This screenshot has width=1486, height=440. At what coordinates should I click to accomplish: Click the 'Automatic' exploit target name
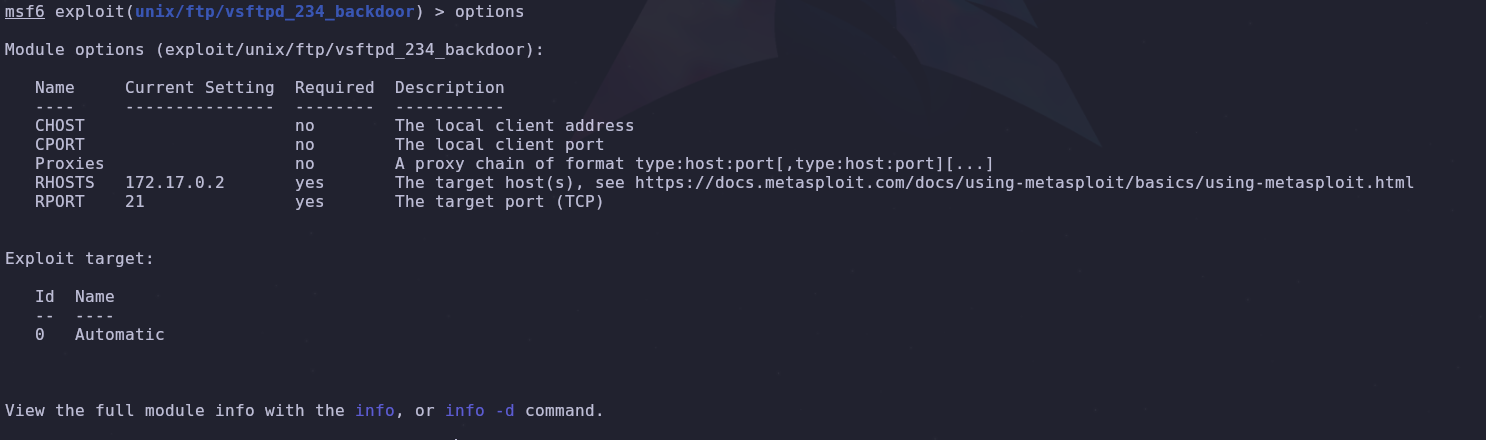tap(120, 335)
